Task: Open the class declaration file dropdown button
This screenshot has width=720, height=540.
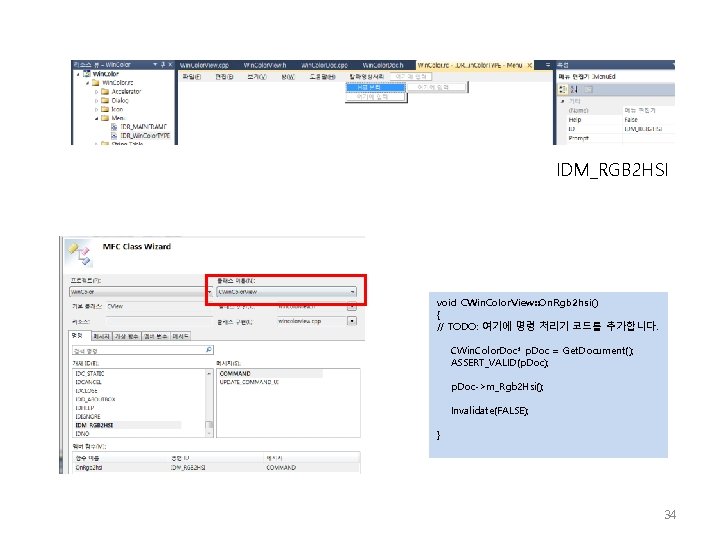Action: pyautogui.click(x=352, y=307)
